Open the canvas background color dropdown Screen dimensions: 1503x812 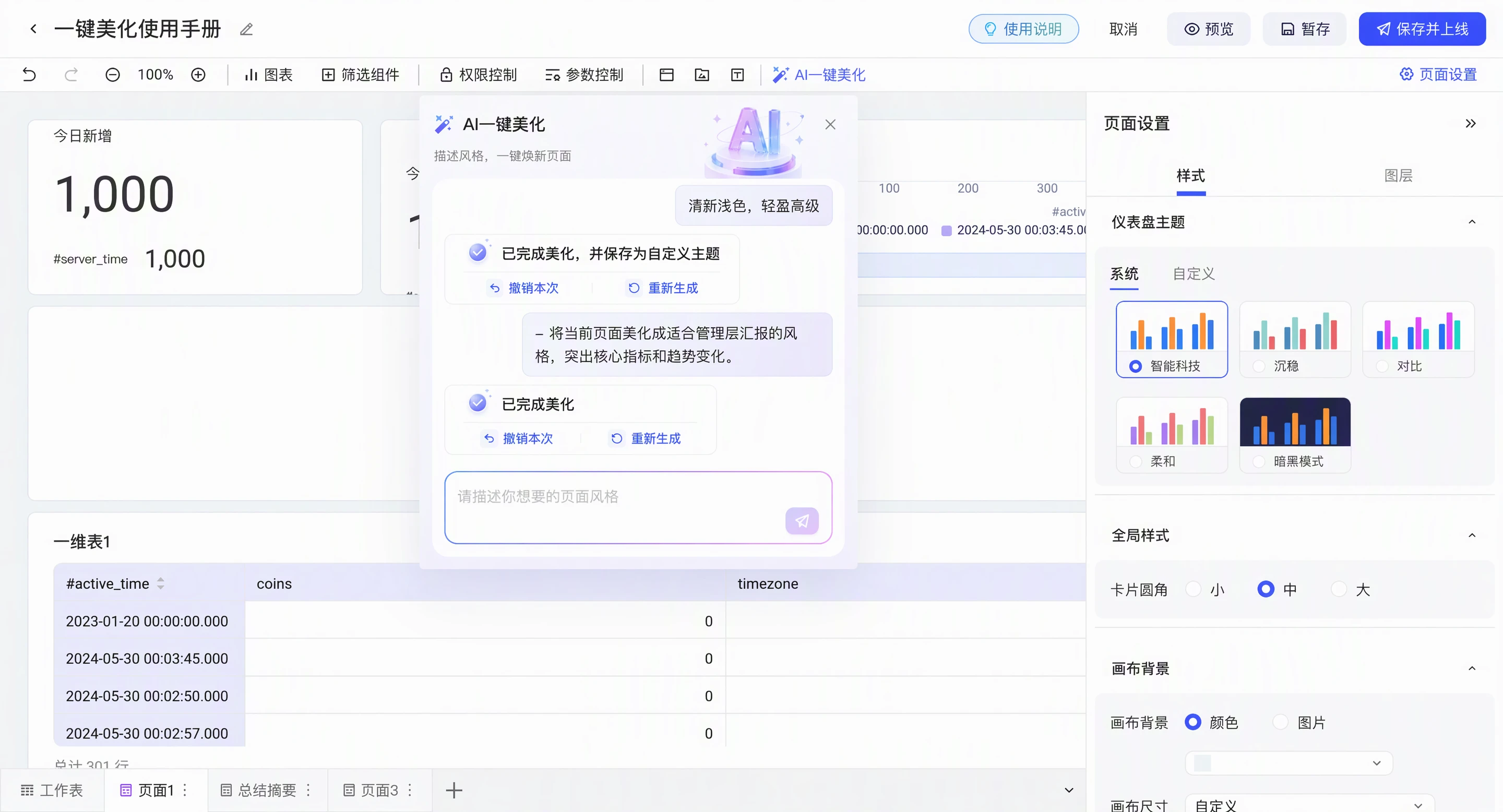(1289, 763)
